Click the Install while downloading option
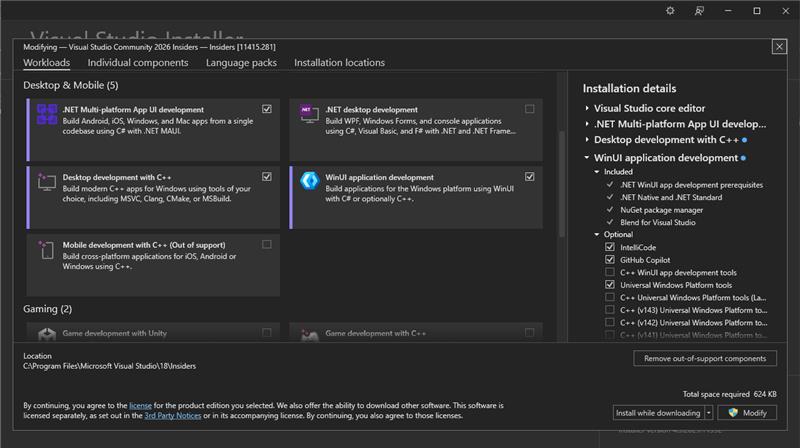The height and width of the screenshot is (448, 800). tap(658, 413)
